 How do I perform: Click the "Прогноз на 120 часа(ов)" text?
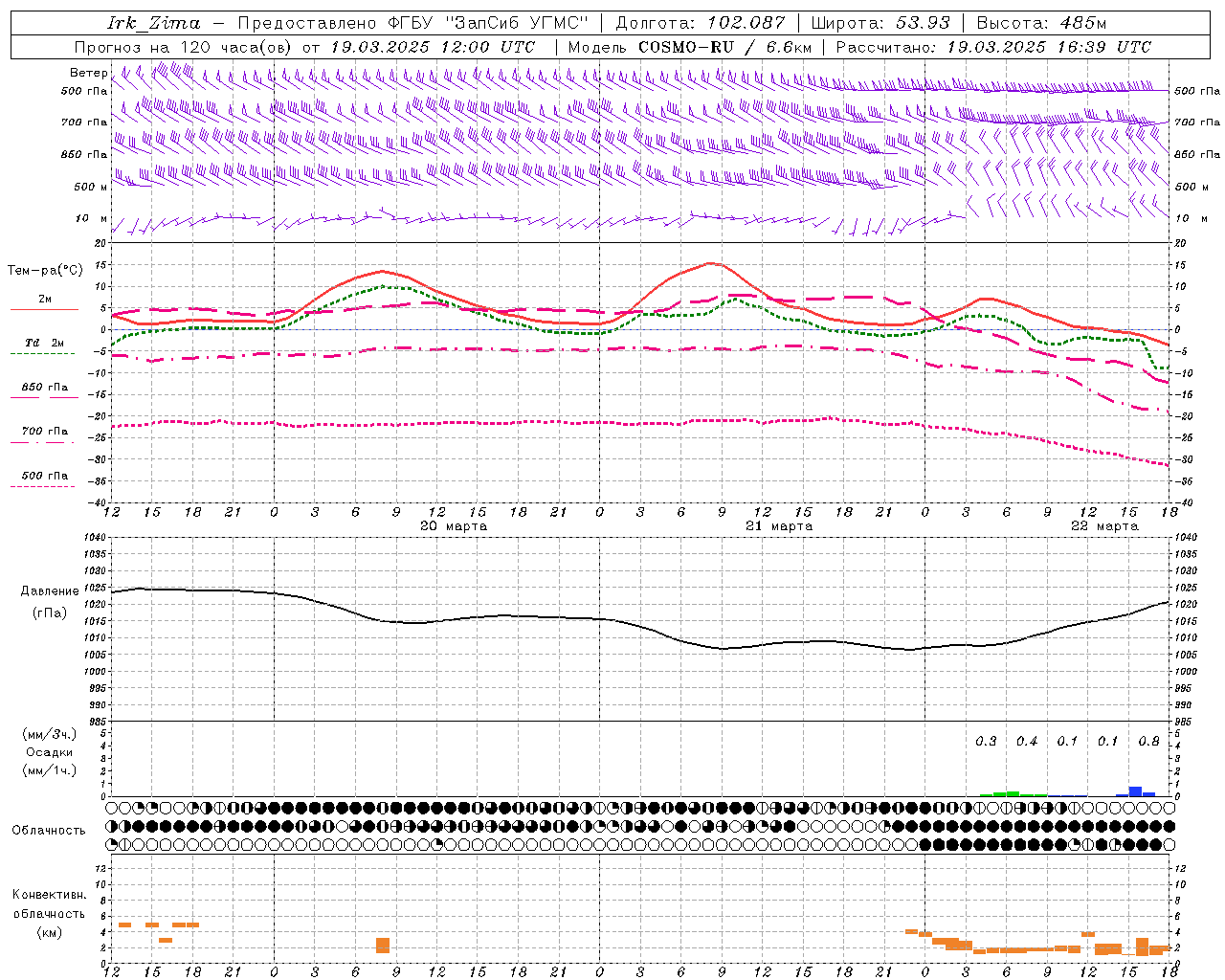click(185, 47)
